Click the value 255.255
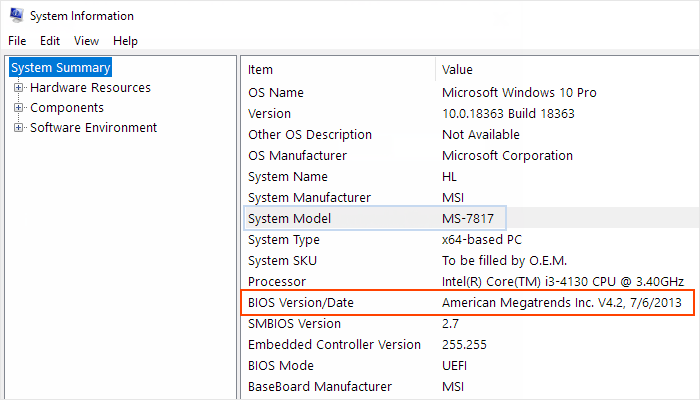This screenshot has width=700, height=400. click(464, 344)
